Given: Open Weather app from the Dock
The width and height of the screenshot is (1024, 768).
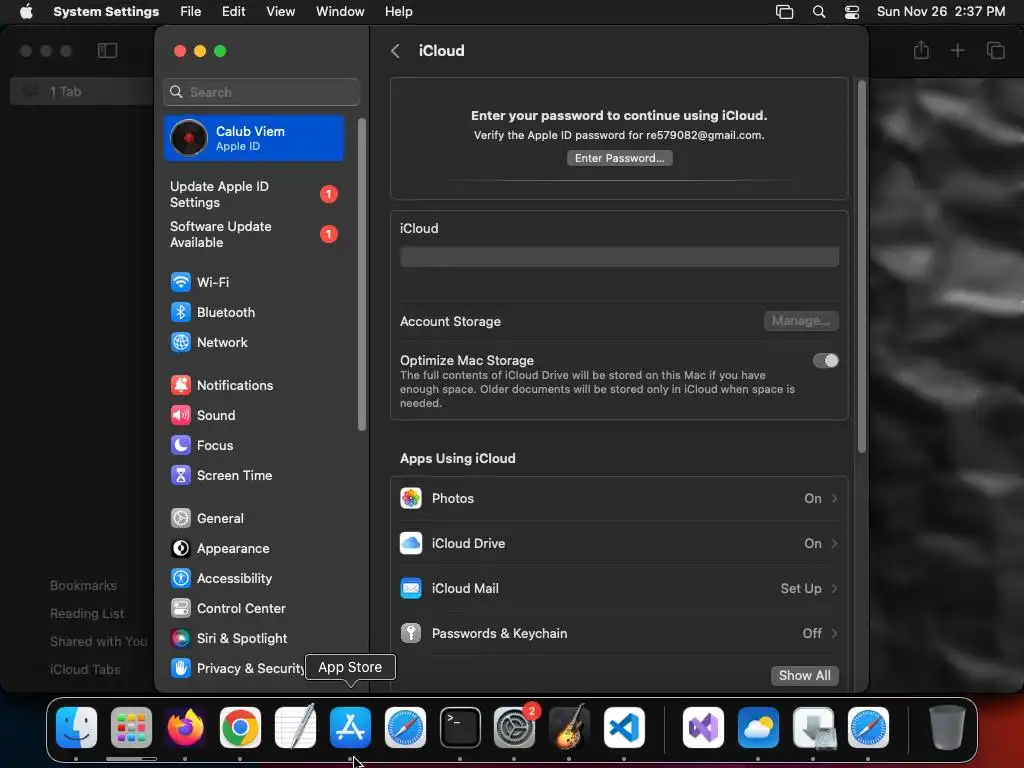Looking at the screenshot, I should [x=758, y=728].
